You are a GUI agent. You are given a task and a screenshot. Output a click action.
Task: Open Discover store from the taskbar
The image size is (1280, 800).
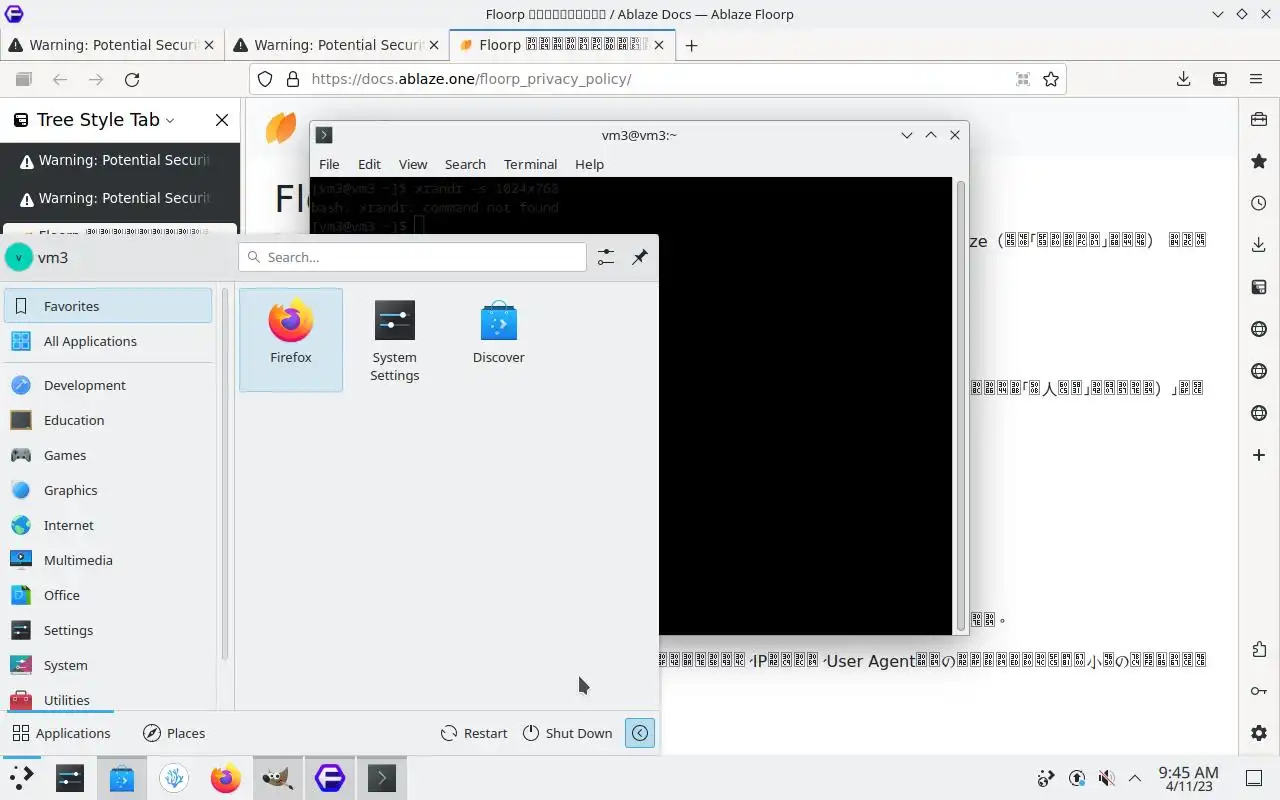pyautogui.click(x=122, y=778)
